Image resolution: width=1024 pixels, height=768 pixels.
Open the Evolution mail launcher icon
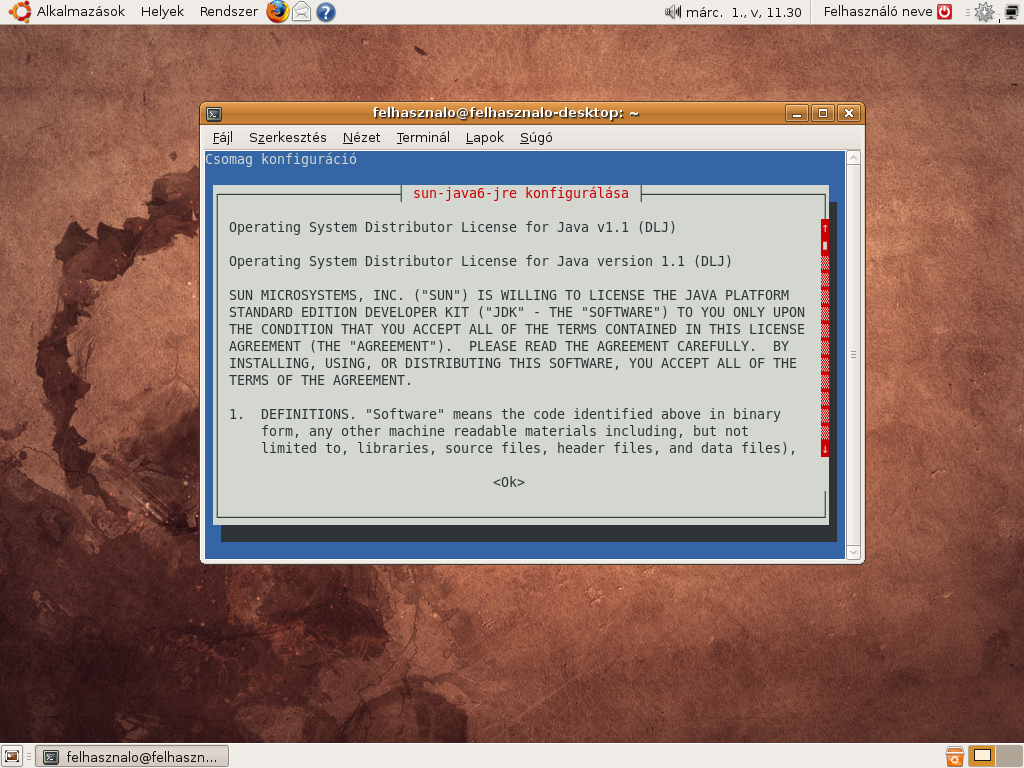click(x=302, y=12)
